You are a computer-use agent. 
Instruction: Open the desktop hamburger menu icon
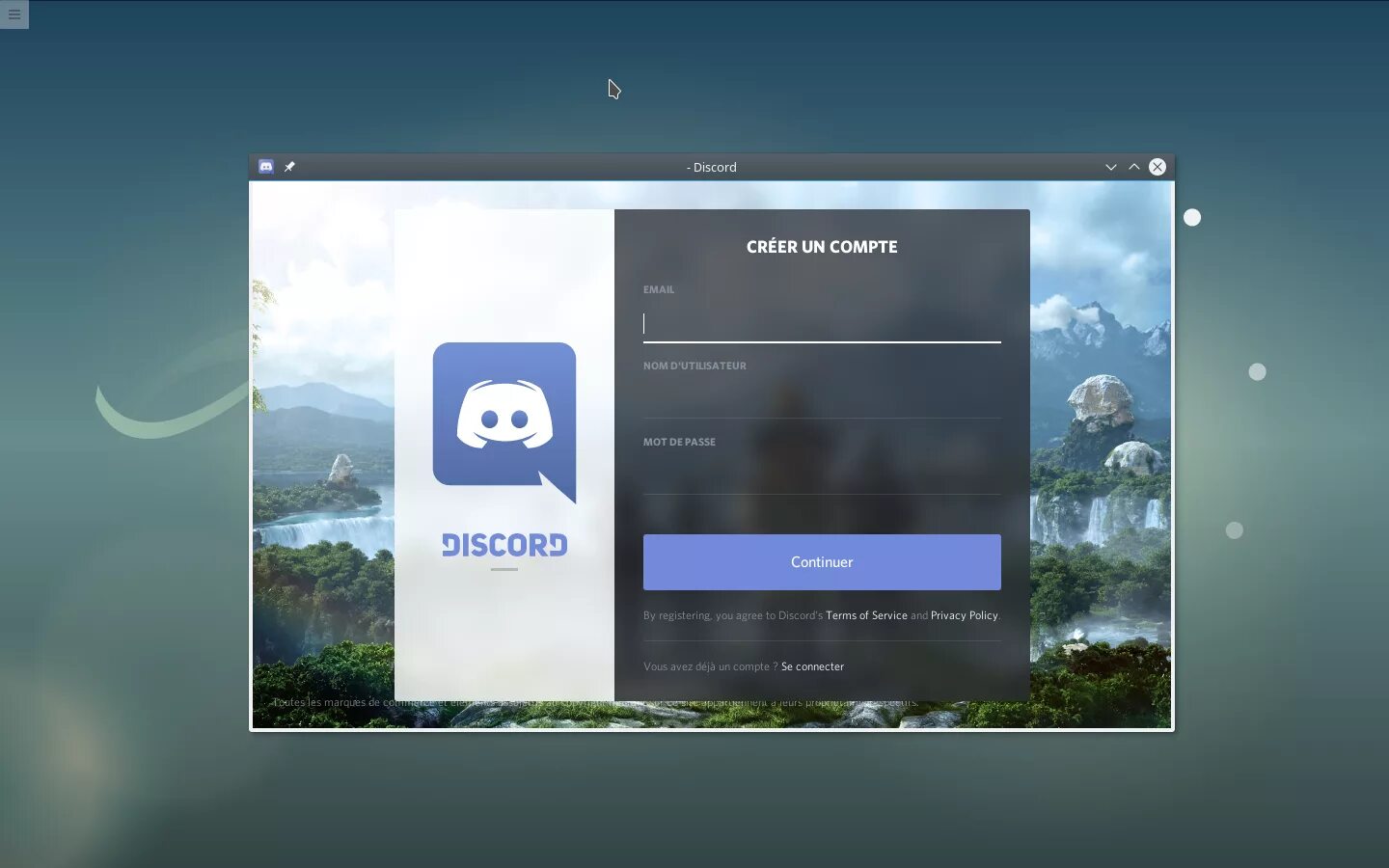pyautogui.click(x=14, y=14)
